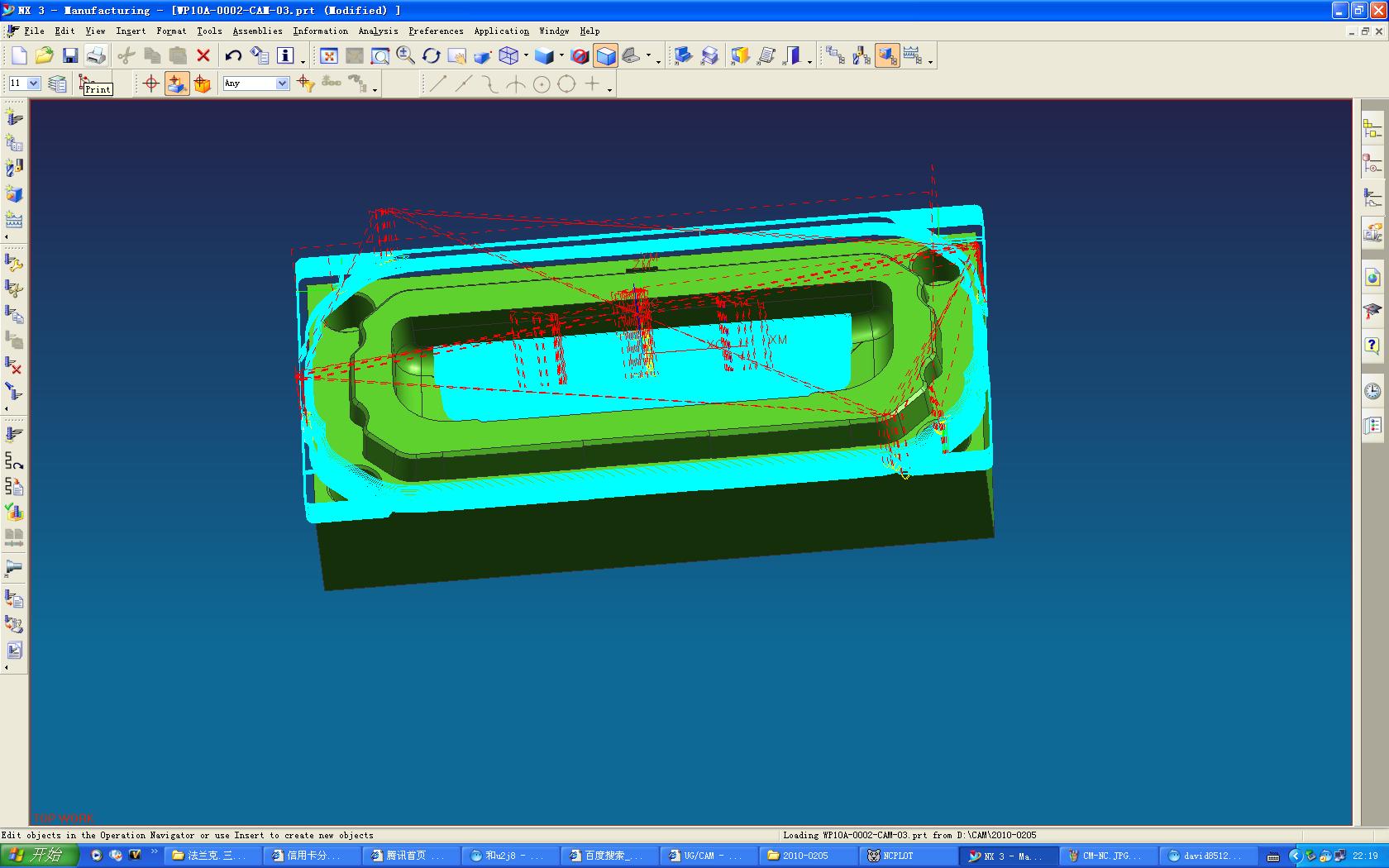Screen dimensions: 1389x868
Task: Expand view options arrow next to blue cube
Action: [561, 56]
